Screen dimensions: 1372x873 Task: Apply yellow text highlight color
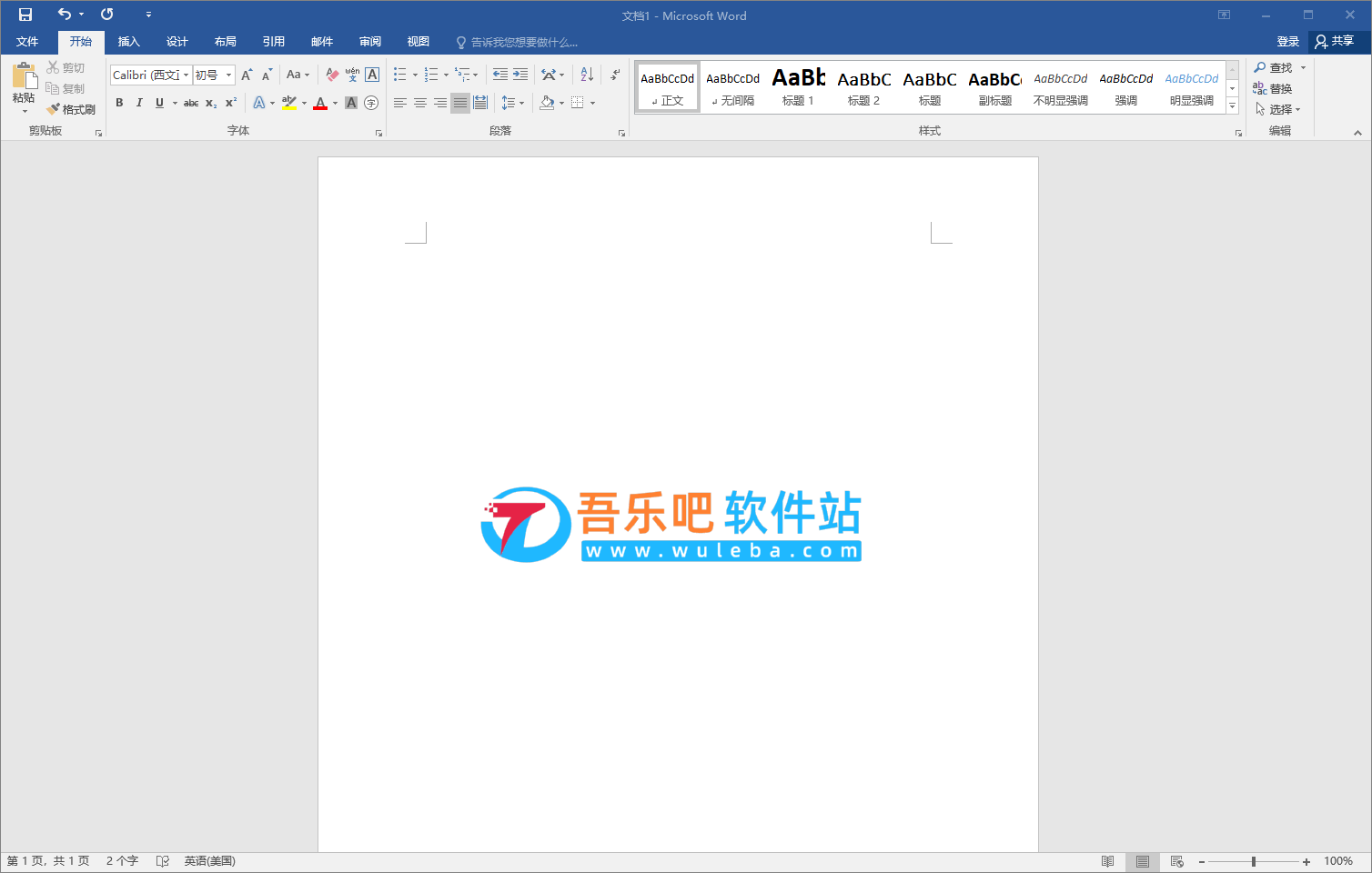pyautogui.click(x=289, y=103)
